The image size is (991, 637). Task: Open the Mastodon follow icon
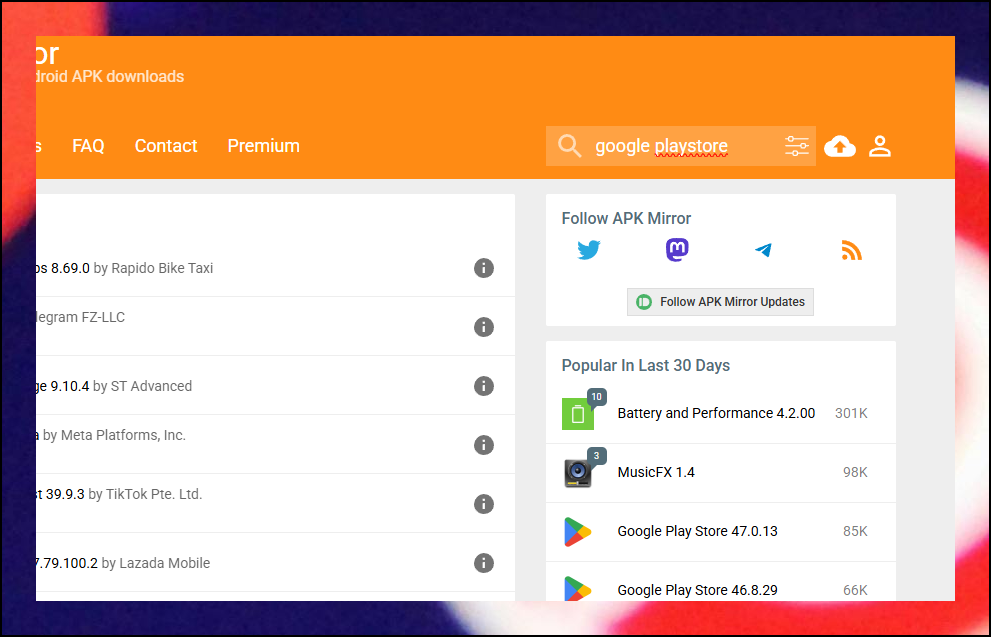click(677, 250)
